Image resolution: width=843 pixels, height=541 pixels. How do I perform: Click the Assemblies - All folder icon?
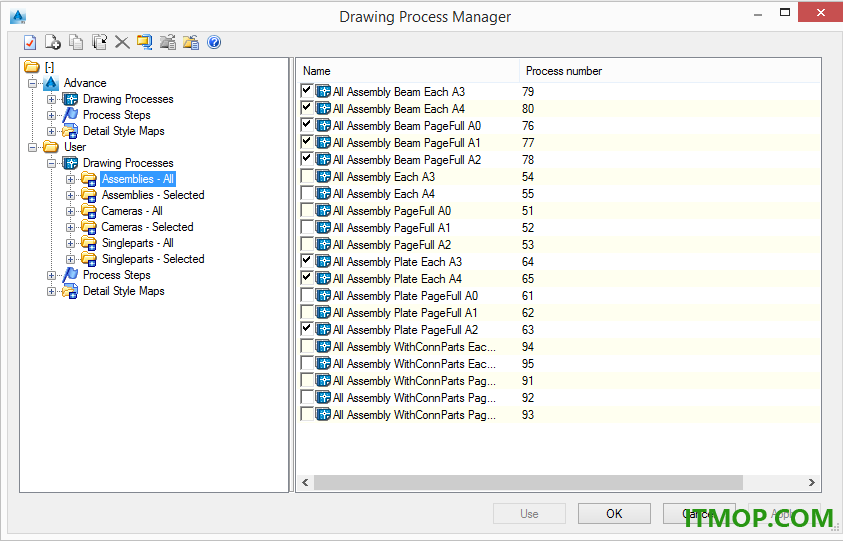click(x=89, y=179)
